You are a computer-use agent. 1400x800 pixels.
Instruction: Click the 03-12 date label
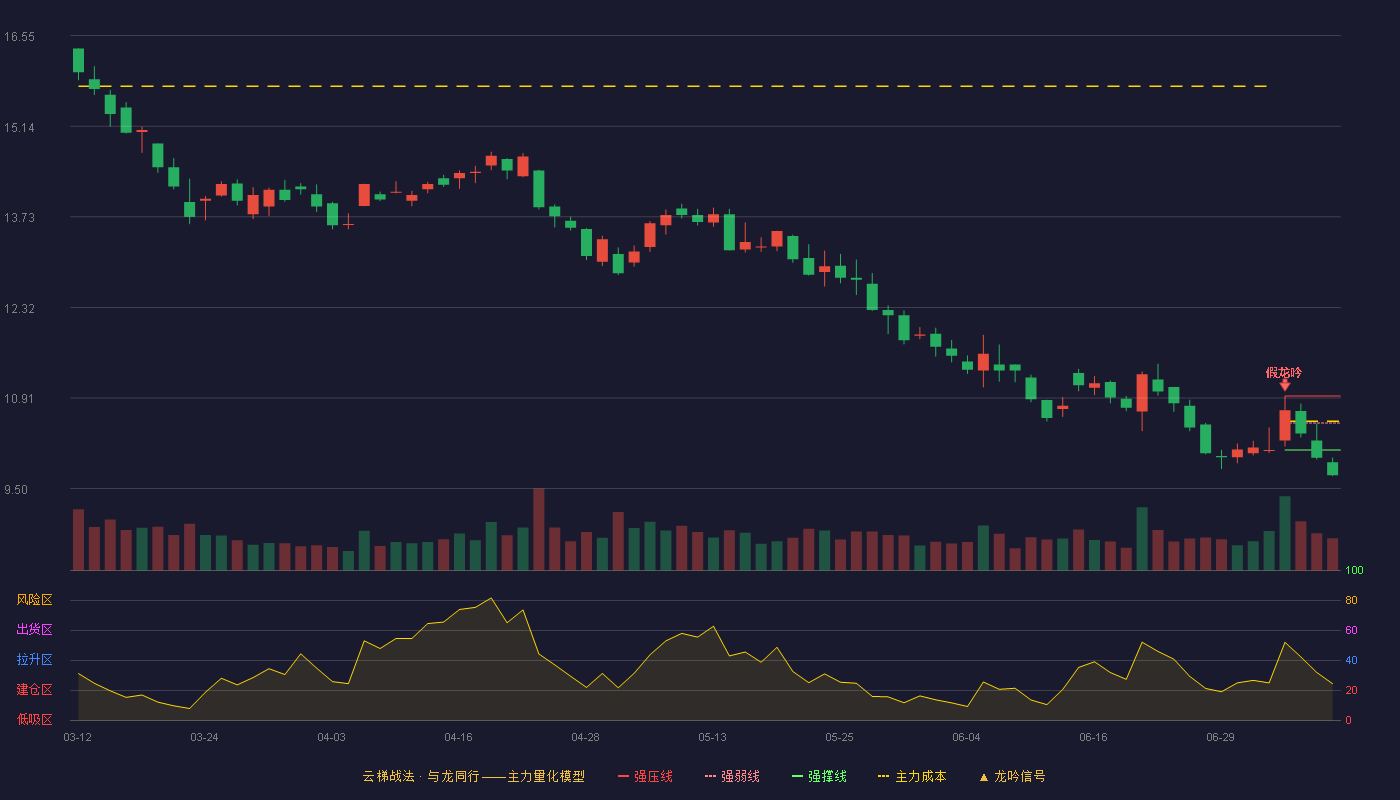coord(78,737)
